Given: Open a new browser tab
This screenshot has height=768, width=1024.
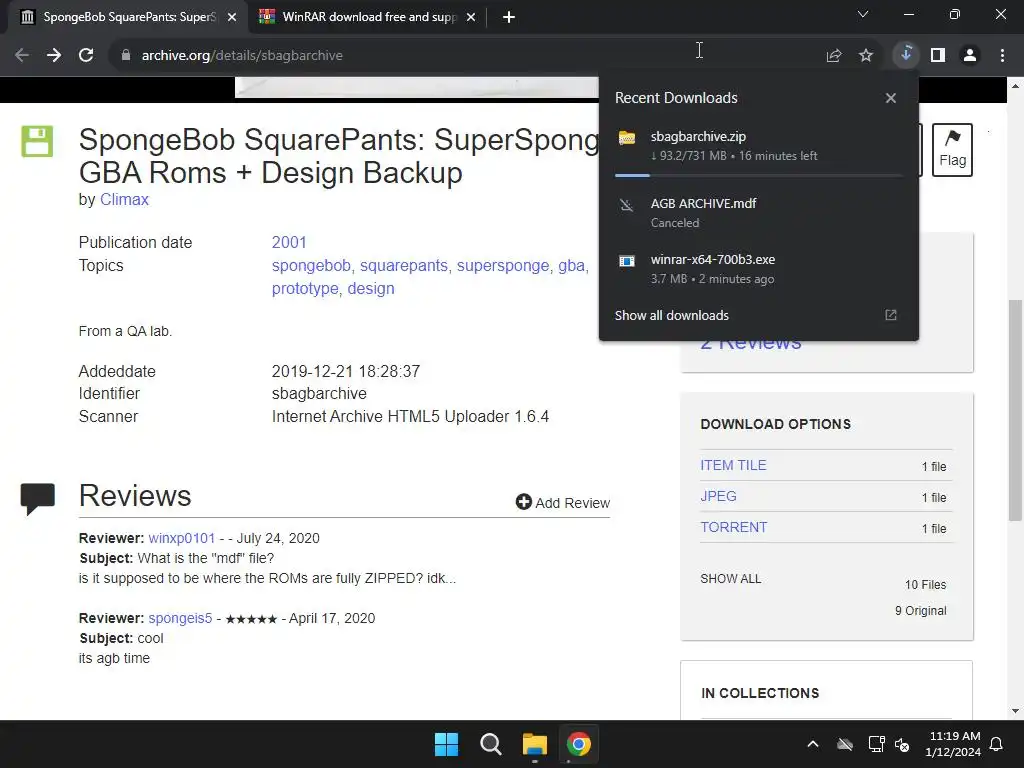Looking at the screenshot, I should [509, 18].
